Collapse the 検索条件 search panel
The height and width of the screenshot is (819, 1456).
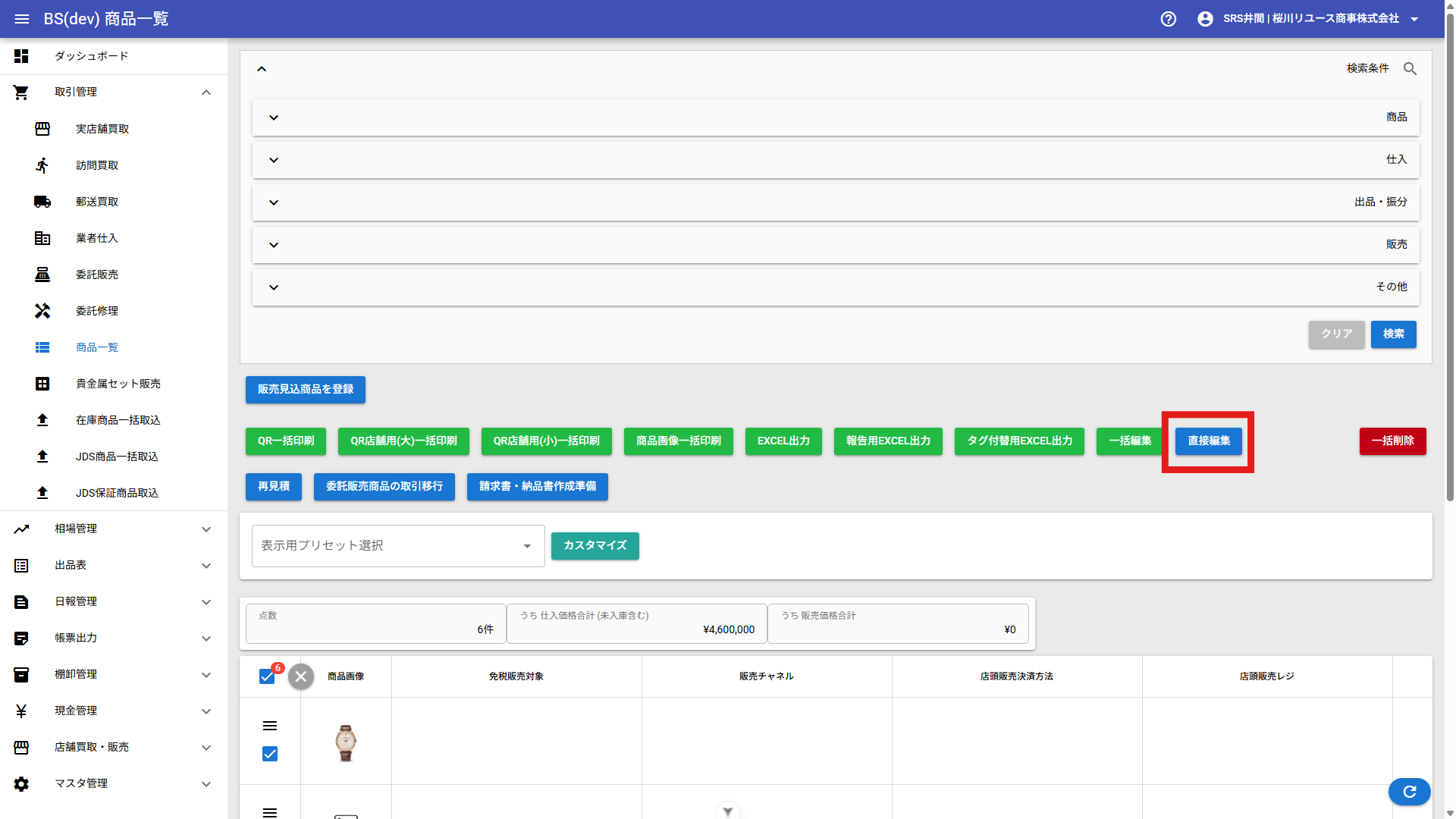click(x=262, y=69)
